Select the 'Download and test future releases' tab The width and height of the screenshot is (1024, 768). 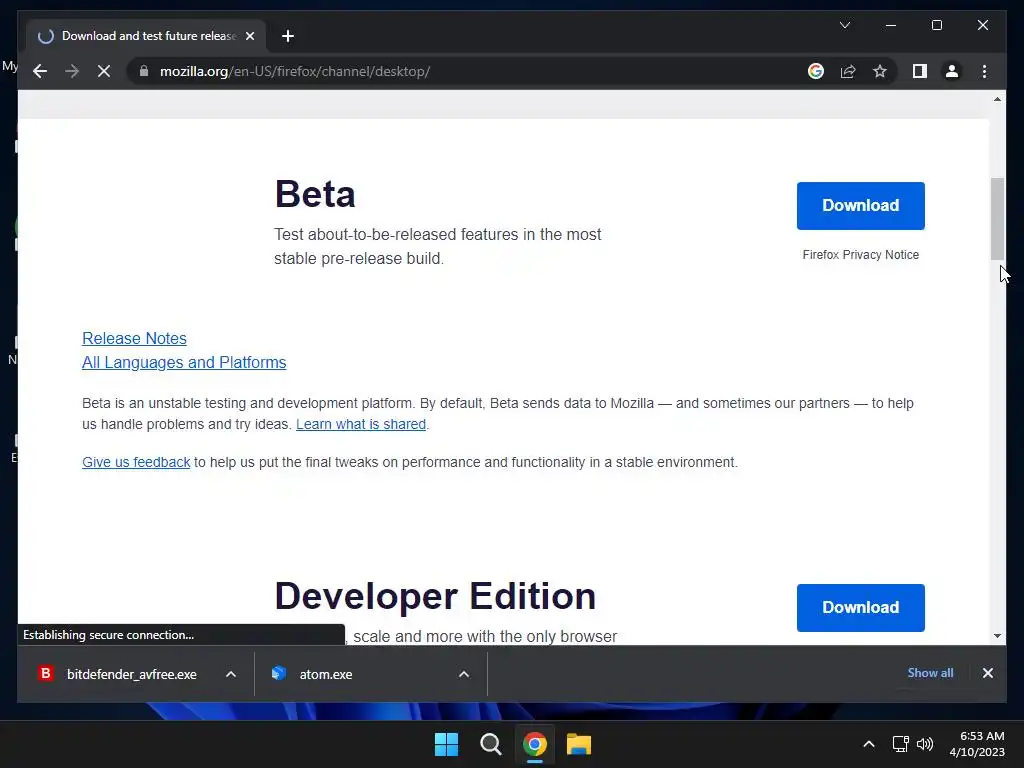(146, 36)
